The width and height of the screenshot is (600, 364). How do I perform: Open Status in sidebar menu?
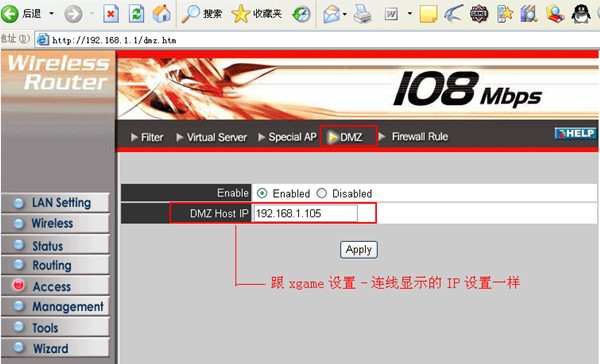pyautogui.click(x=55, y=245)
